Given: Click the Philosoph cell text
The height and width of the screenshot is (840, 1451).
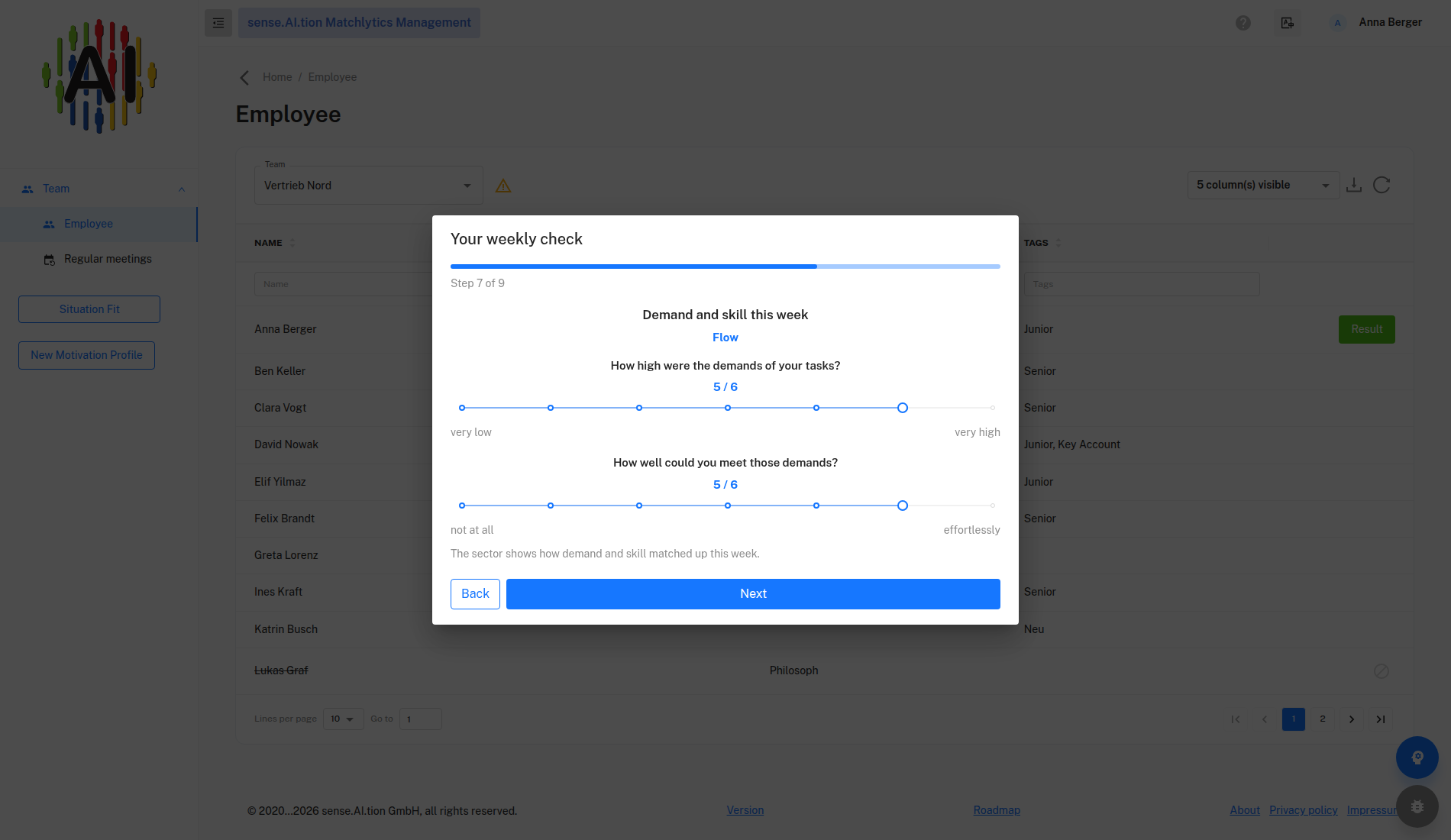Looking at the screenshot, I should [x=793, y=670].
